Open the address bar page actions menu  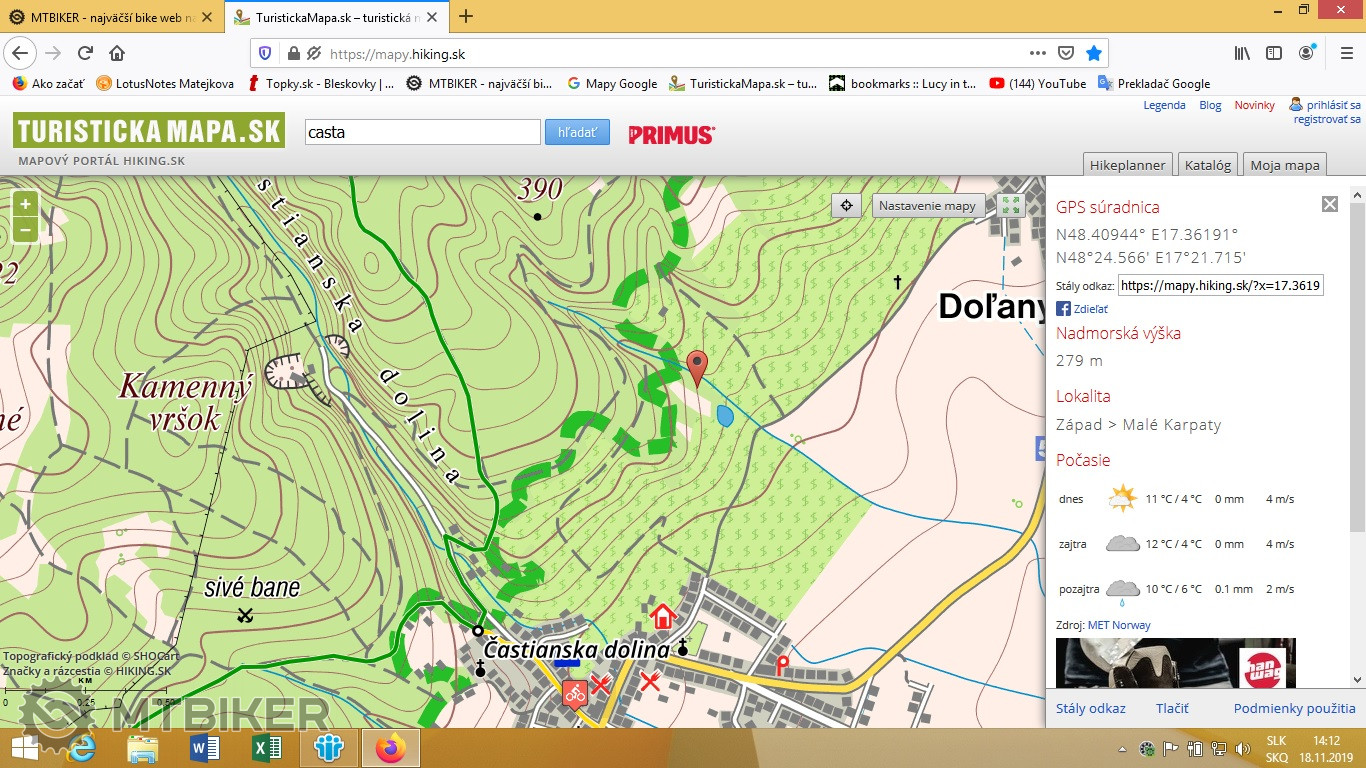[1038, 54]
